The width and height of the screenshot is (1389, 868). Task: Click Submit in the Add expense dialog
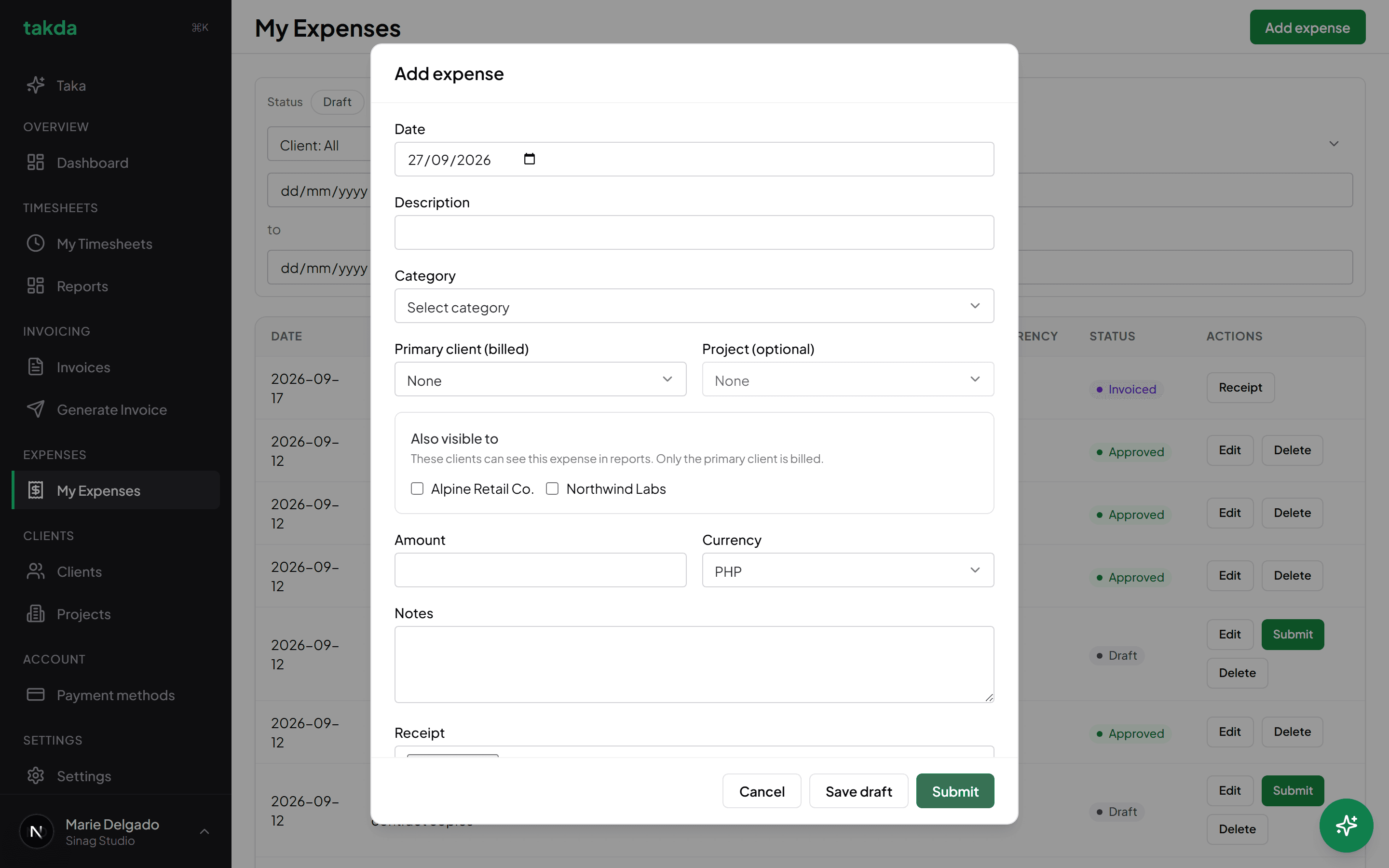tap(955, 791)
